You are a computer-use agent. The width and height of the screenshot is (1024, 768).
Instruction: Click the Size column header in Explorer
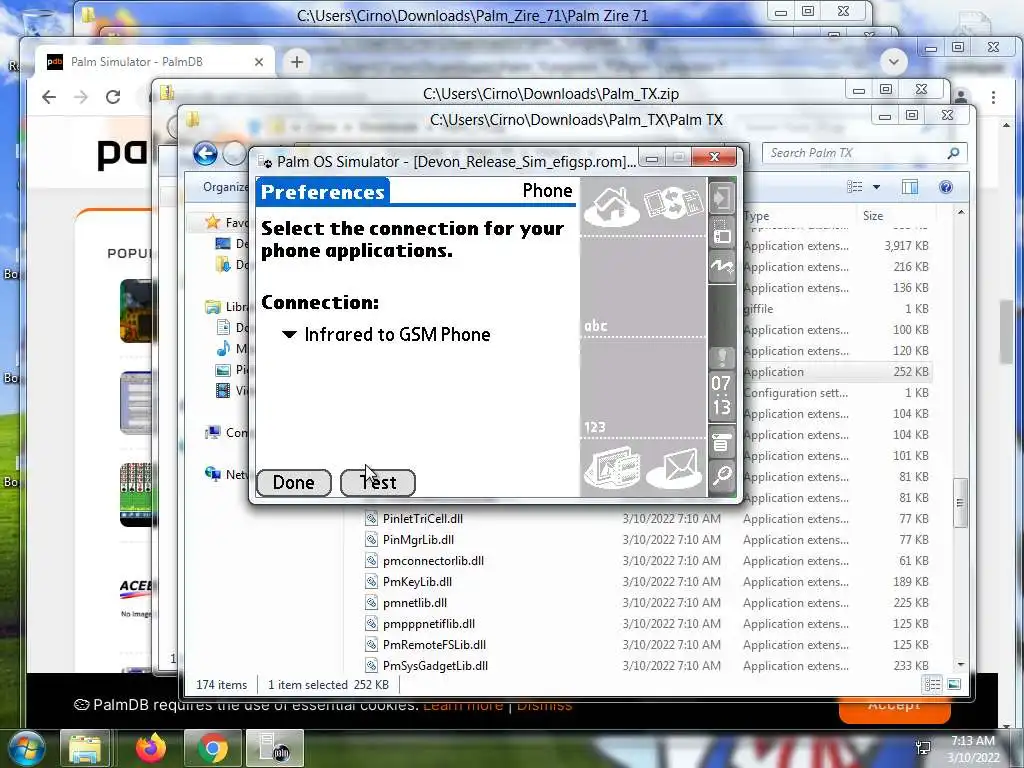[x=873, y=216]
